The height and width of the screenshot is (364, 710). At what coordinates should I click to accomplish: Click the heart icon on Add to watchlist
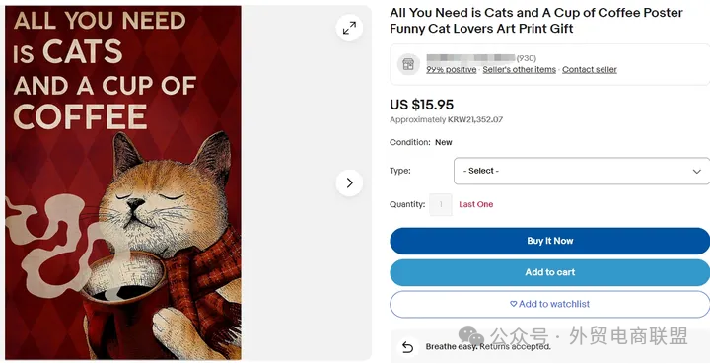click(513, 304)
